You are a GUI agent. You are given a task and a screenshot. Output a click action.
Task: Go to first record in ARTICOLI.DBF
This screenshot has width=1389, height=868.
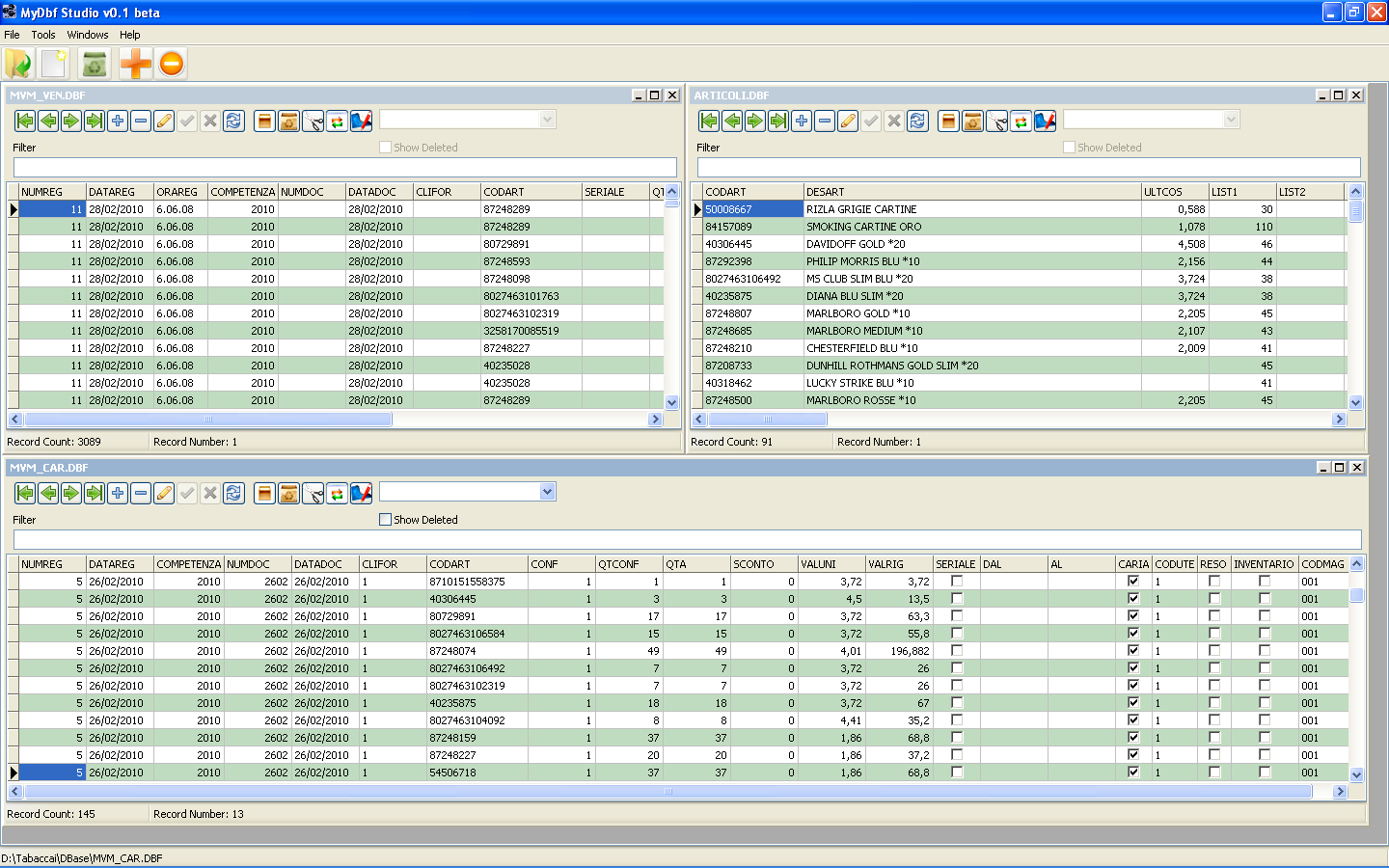pos(709,121)
